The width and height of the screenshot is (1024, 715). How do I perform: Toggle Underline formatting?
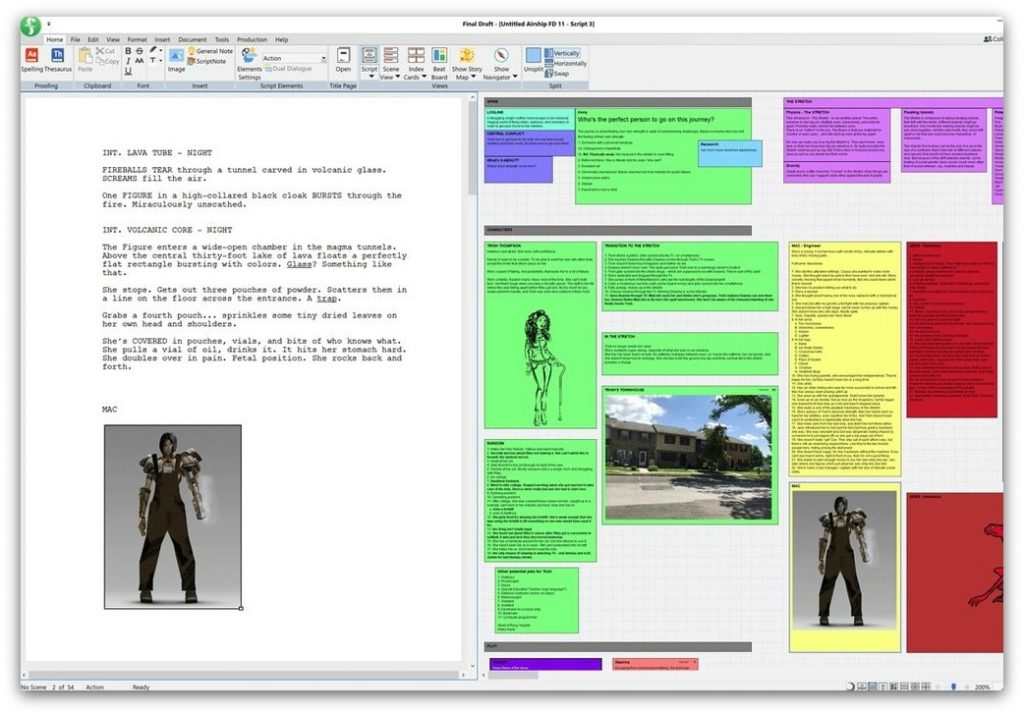coord(129,71)
